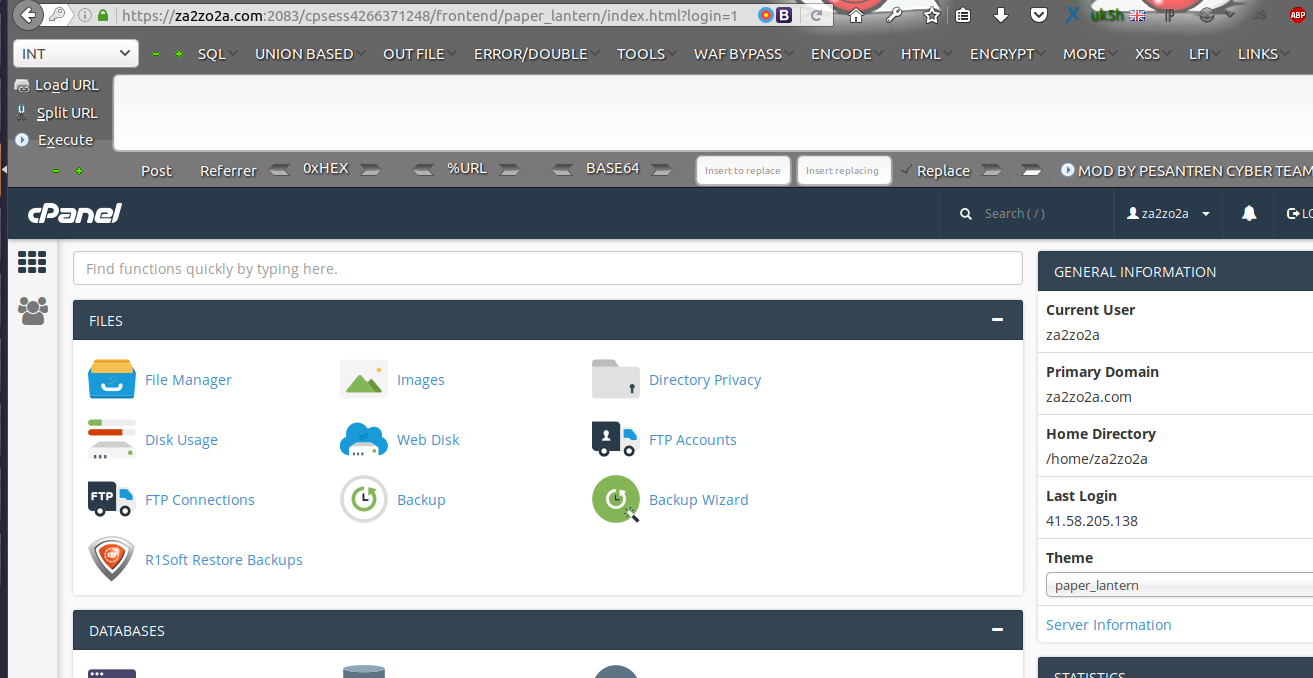This screenshot has height=678, width=1313.
Task: Click Split URL in hackbar
Action: pyautogui.click(x=56, y=113)
